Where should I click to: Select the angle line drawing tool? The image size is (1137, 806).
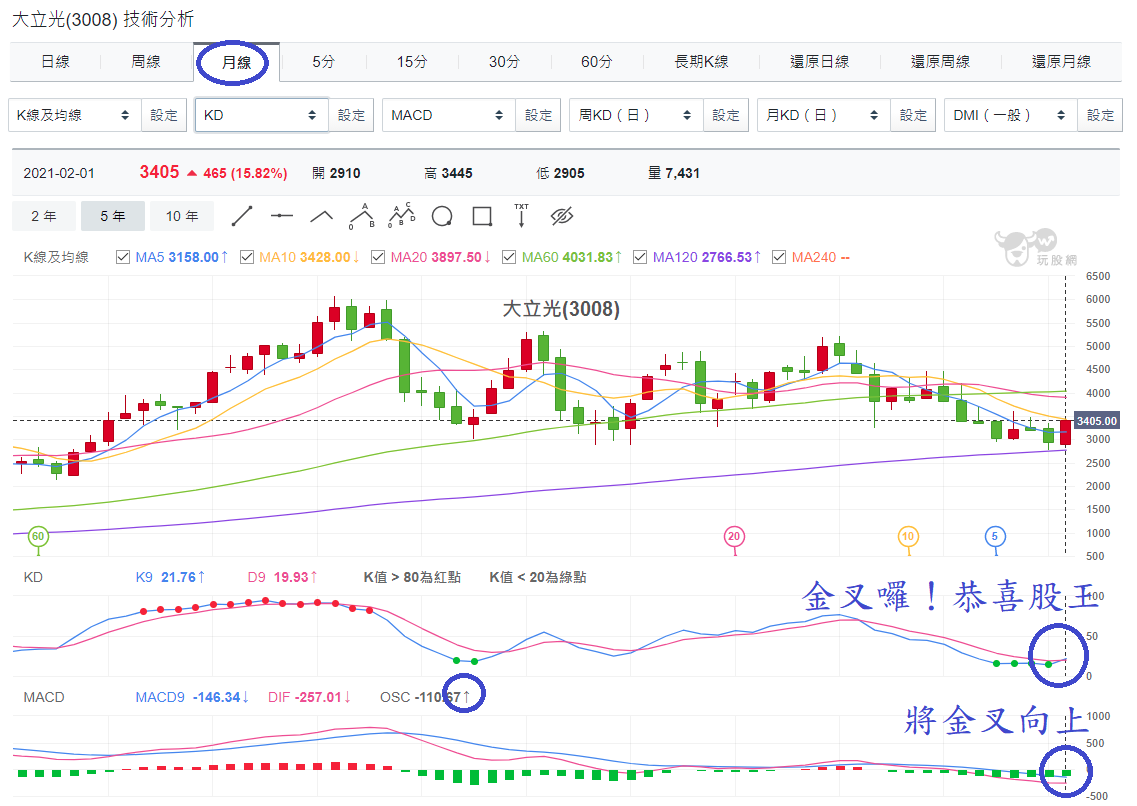coord(321,216)
